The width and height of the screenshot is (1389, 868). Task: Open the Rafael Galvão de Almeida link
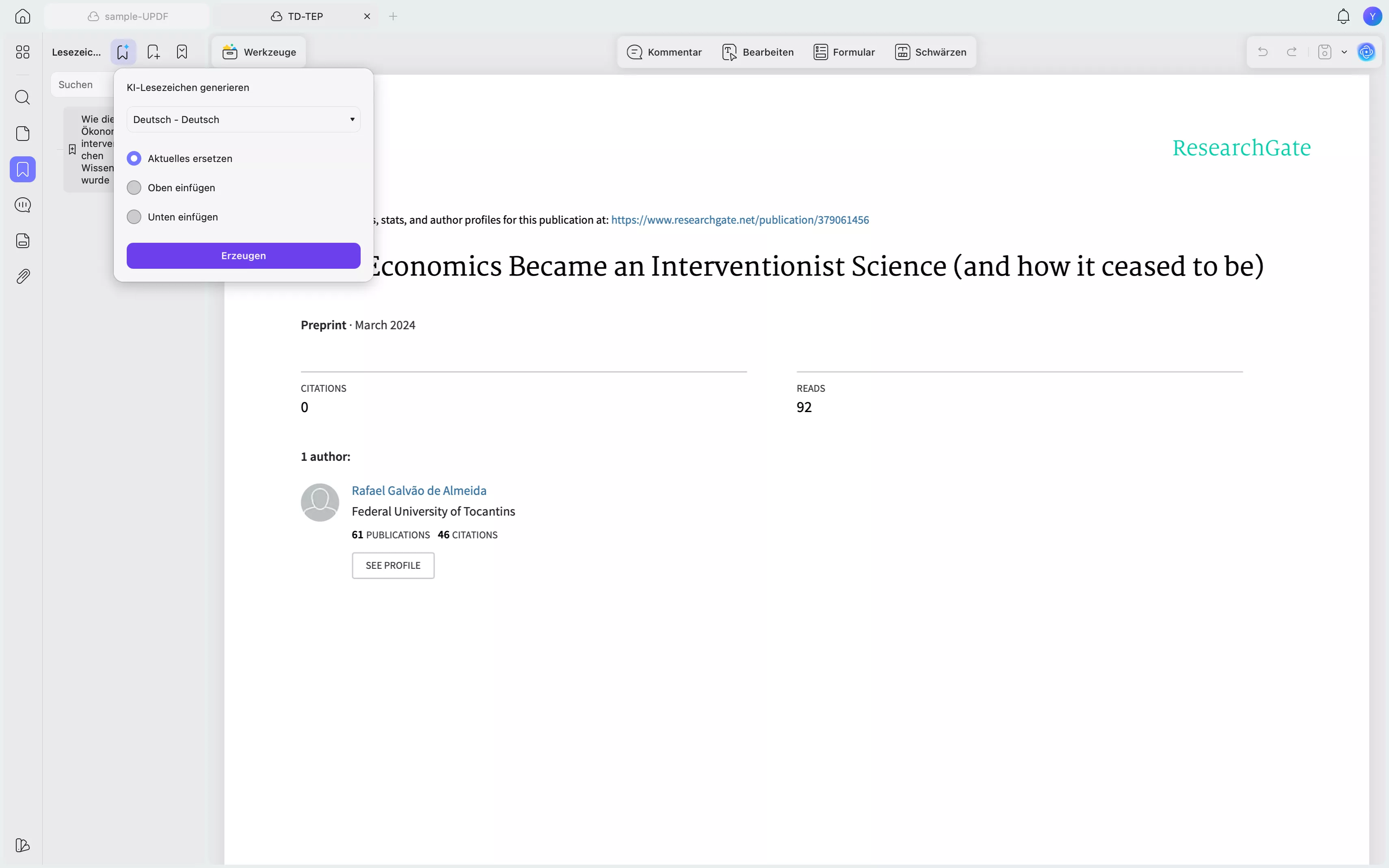419,490
